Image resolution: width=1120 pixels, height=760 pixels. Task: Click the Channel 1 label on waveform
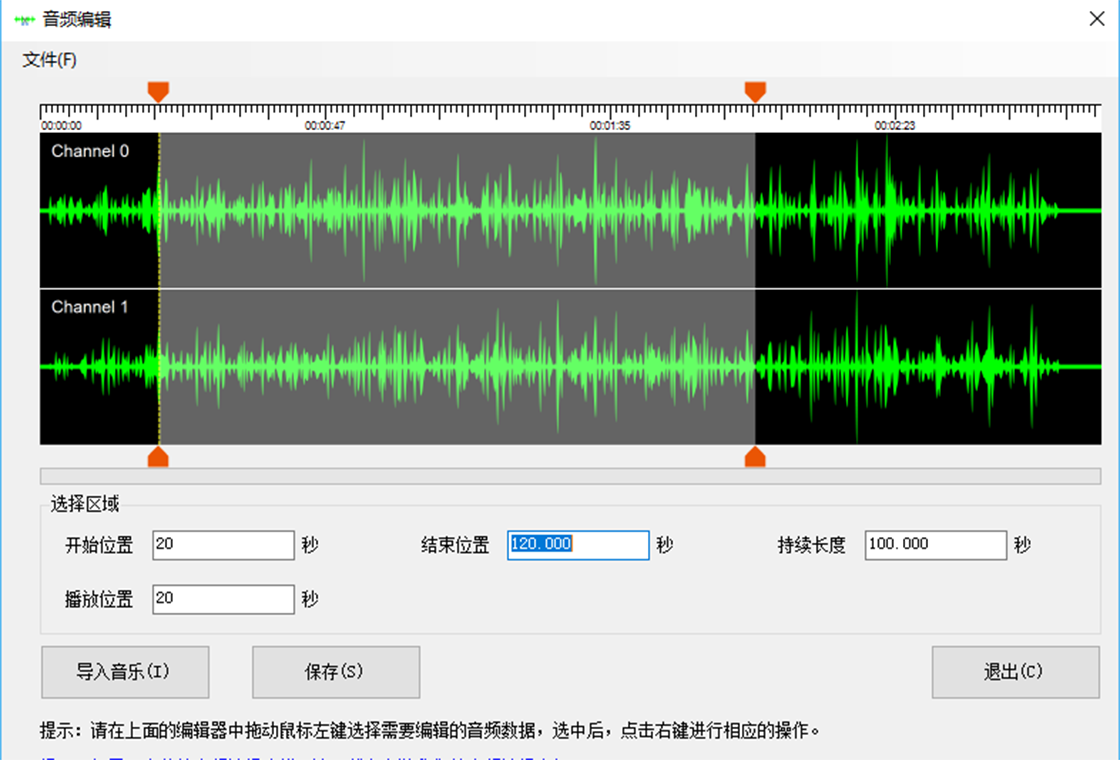(x=90, y=307)
